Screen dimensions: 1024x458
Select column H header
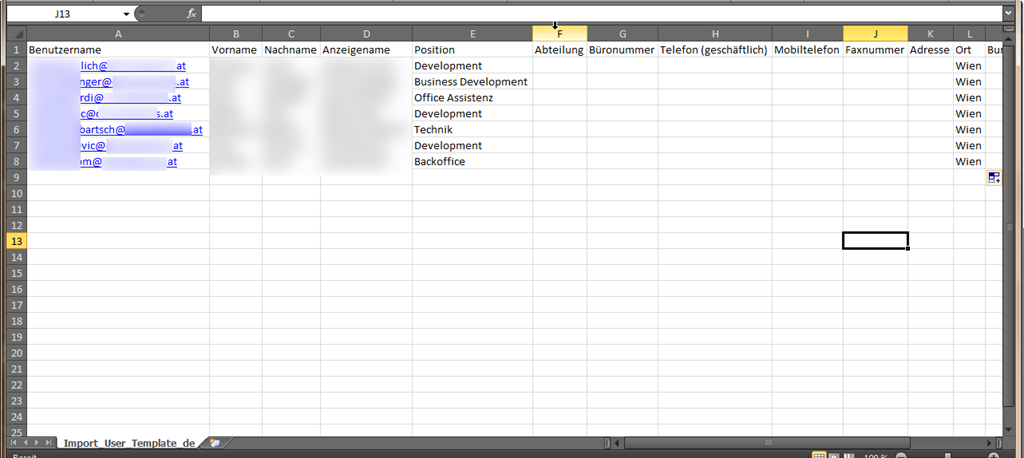pos(715,33)
